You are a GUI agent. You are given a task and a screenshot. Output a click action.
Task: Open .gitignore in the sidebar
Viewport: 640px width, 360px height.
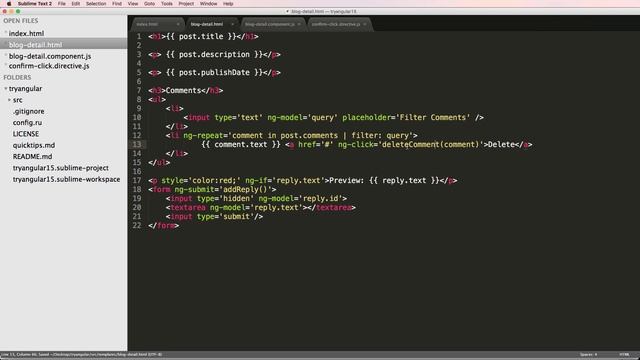tap(28, 111)
